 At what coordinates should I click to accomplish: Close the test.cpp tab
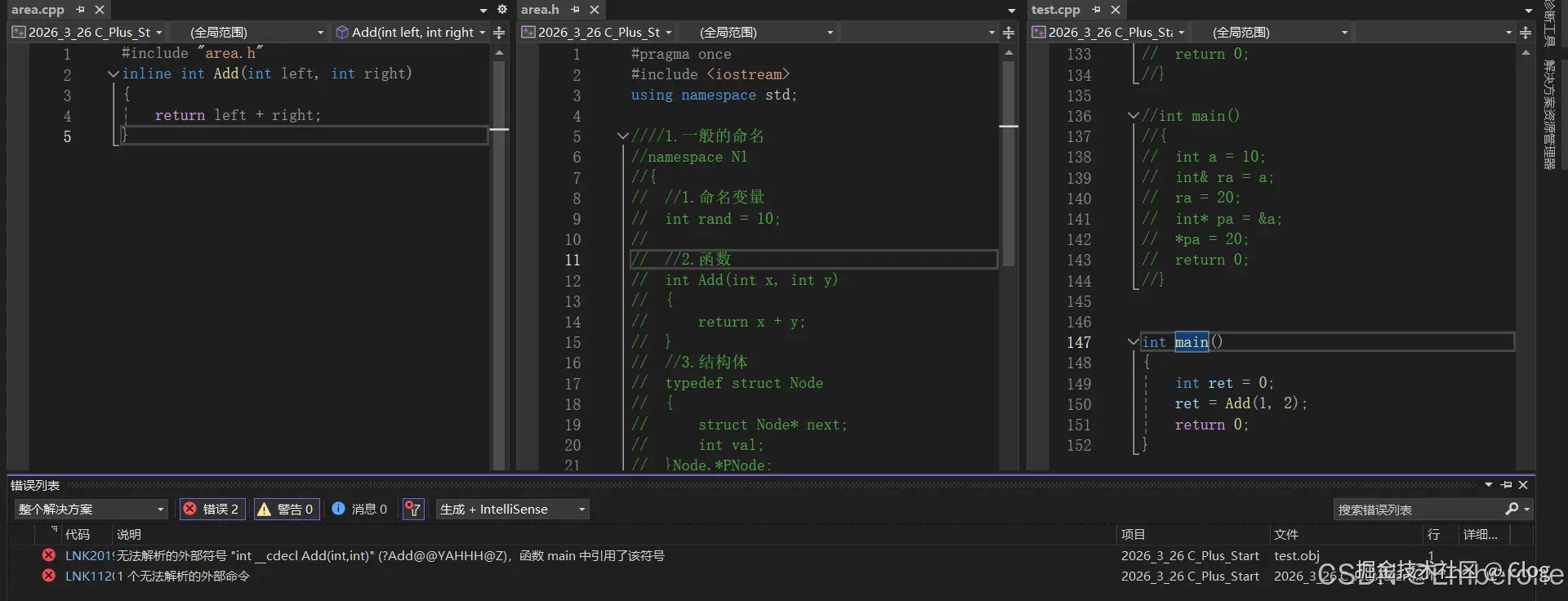1116,10
